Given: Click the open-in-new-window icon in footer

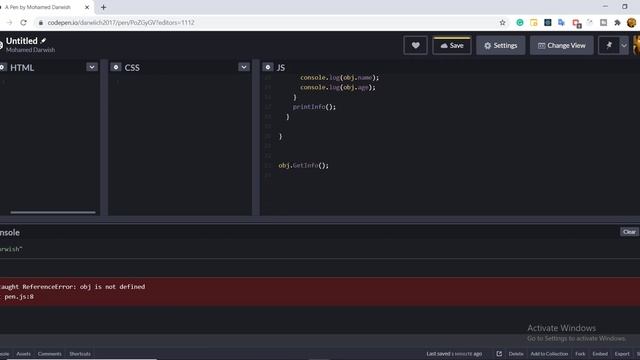Looking at the screenshot, I should tap(499, 353).
